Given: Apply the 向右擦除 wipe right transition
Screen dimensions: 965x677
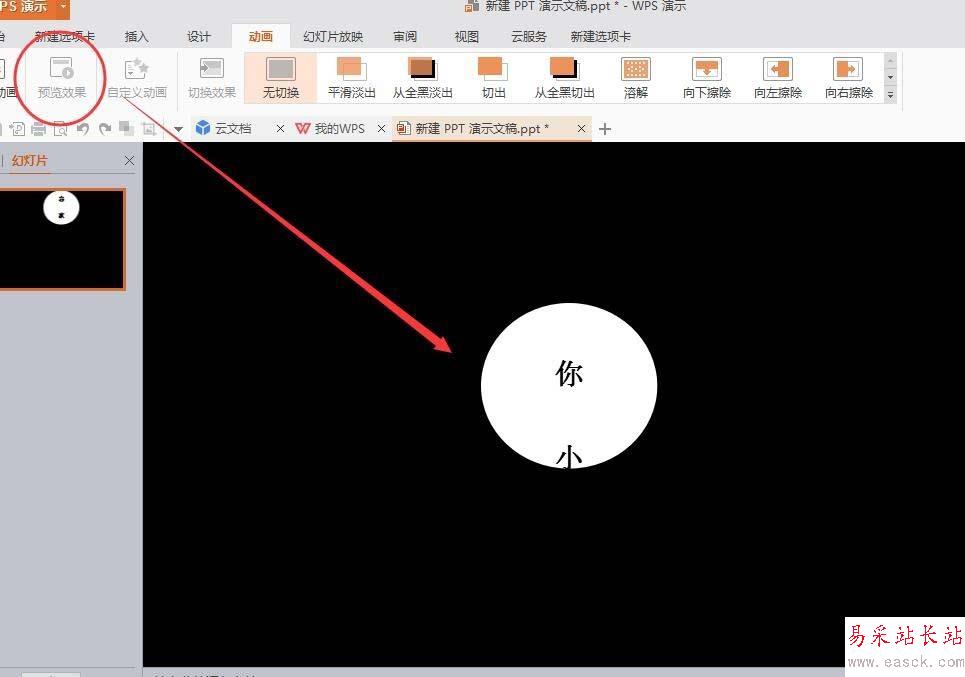Looking at the screenshot, I should (849, 78).
